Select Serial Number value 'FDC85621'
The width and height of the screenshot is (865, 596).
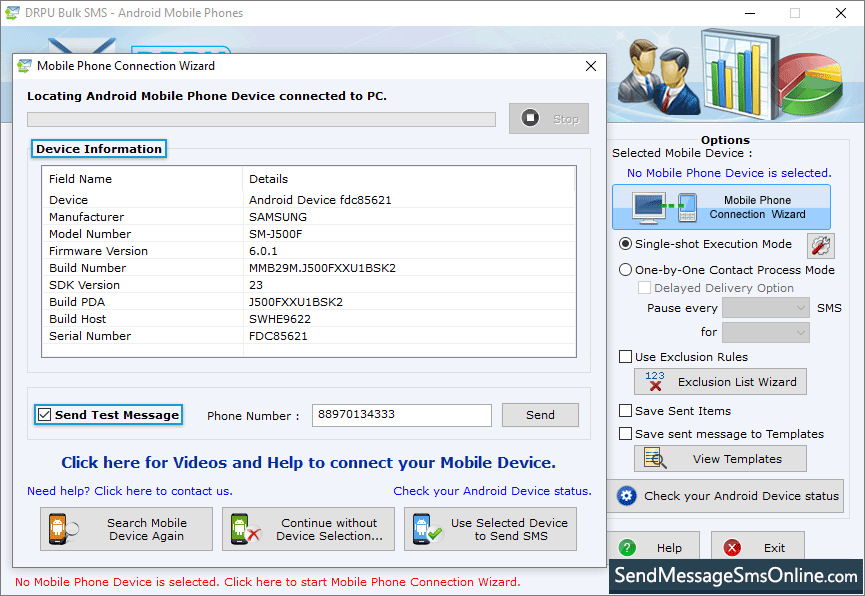click(278, 336)
